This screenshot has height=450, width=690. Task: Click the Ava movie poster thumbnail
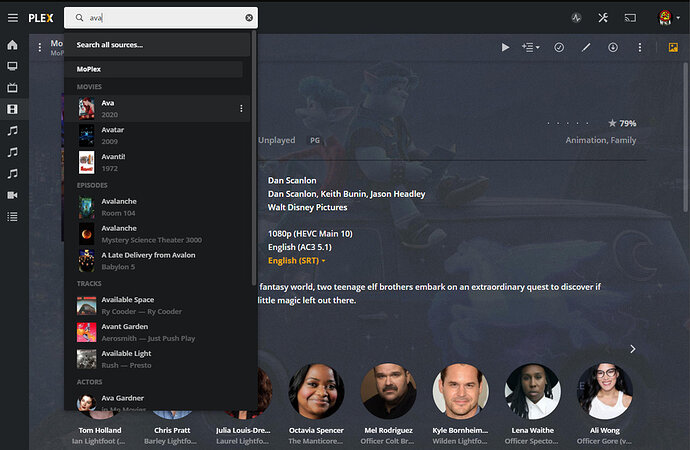[x=87, y=109]
